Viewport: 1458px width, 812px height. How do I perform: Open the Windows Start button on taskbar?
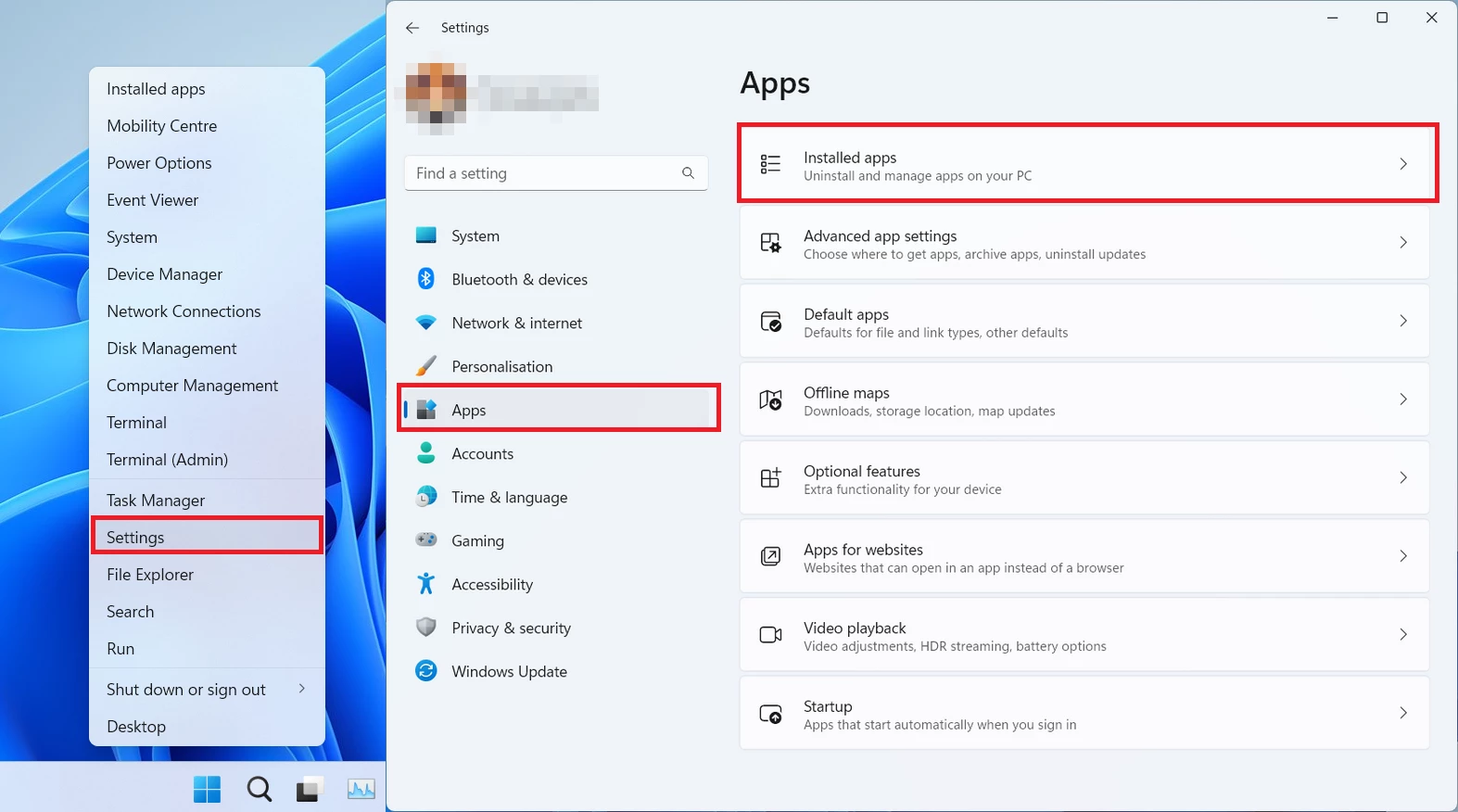tap(208, 789)
